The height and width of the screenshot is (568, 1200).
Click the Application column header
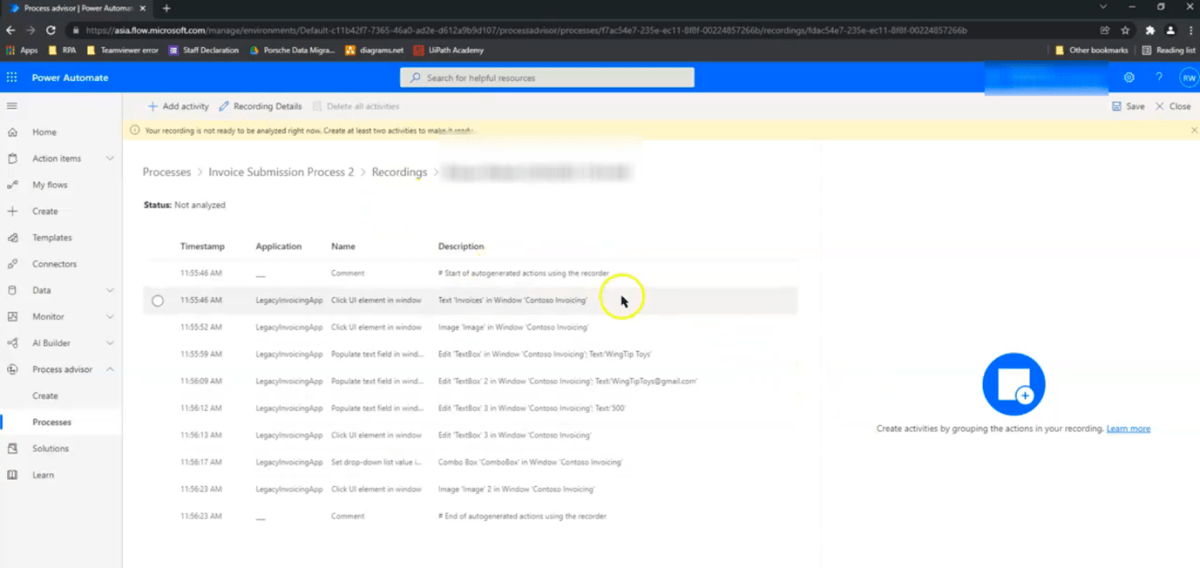[278, 246]
